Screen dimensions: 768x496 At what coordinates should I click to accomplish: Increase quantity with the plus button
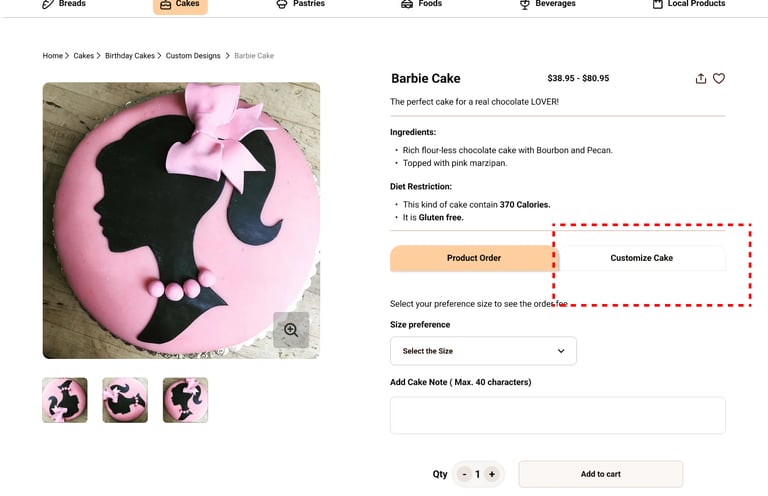coord(492,474)
